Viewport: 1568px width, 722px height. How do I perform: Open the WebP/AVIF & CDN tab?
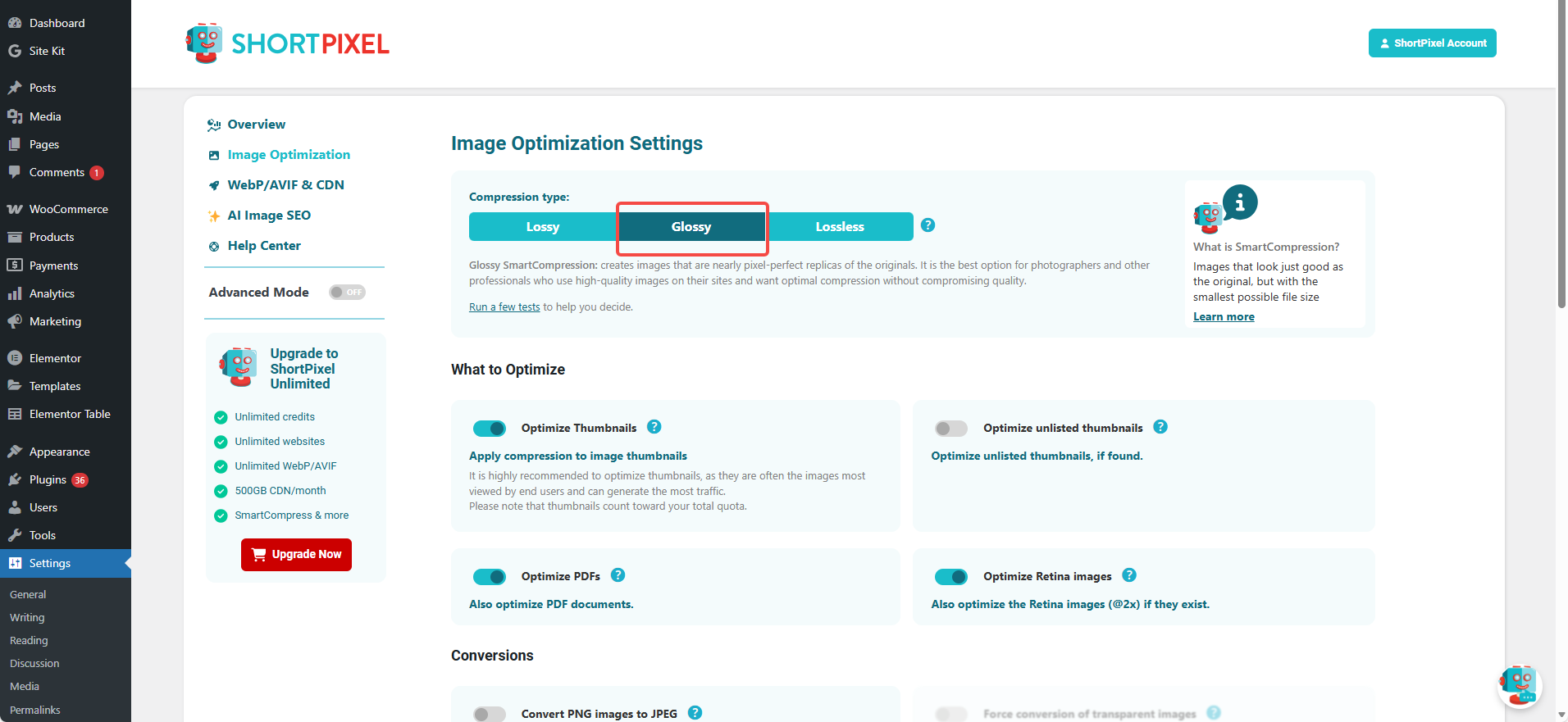tap(285, 185)
